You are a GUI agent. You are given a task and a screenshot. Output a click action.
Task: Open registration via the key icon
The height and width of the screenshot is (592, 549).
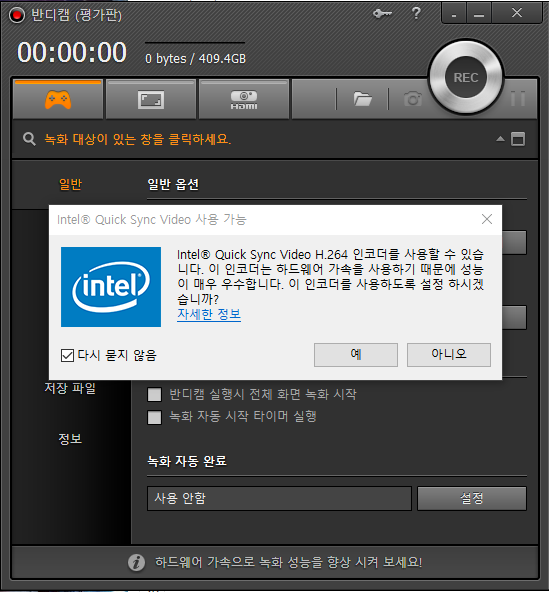(x=382, y=14)
